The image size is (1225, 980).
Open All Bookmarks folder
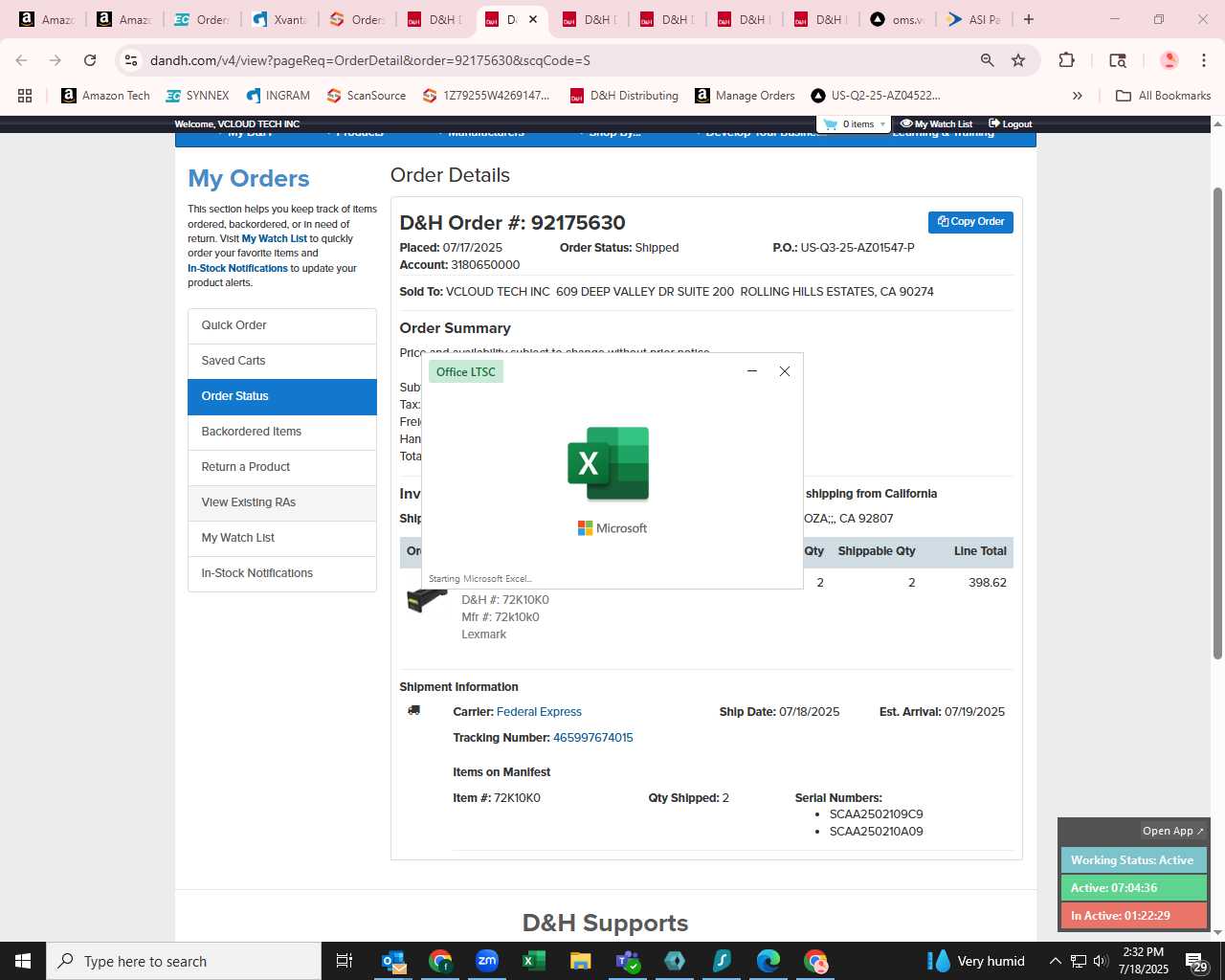[1163, 96]
